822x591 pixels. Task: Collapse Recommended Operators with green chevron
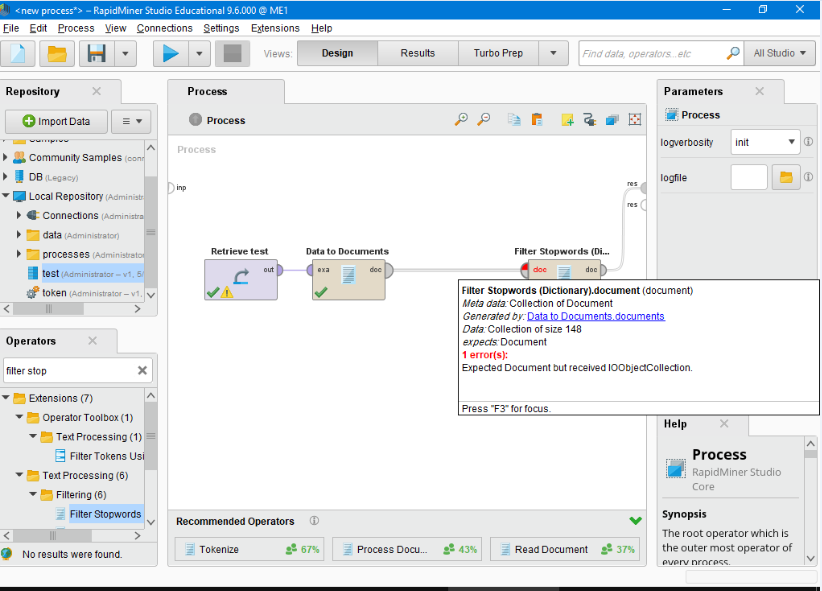pos(635,521)
